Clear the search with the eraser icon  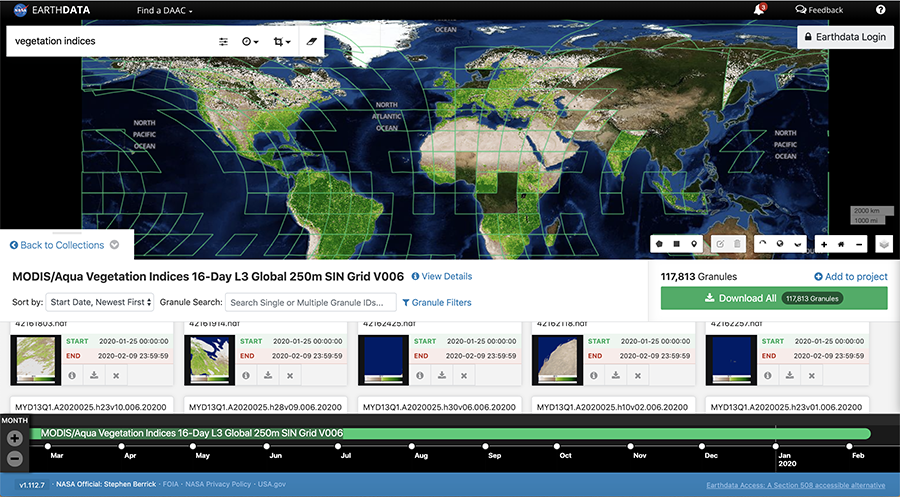(311, 41)
